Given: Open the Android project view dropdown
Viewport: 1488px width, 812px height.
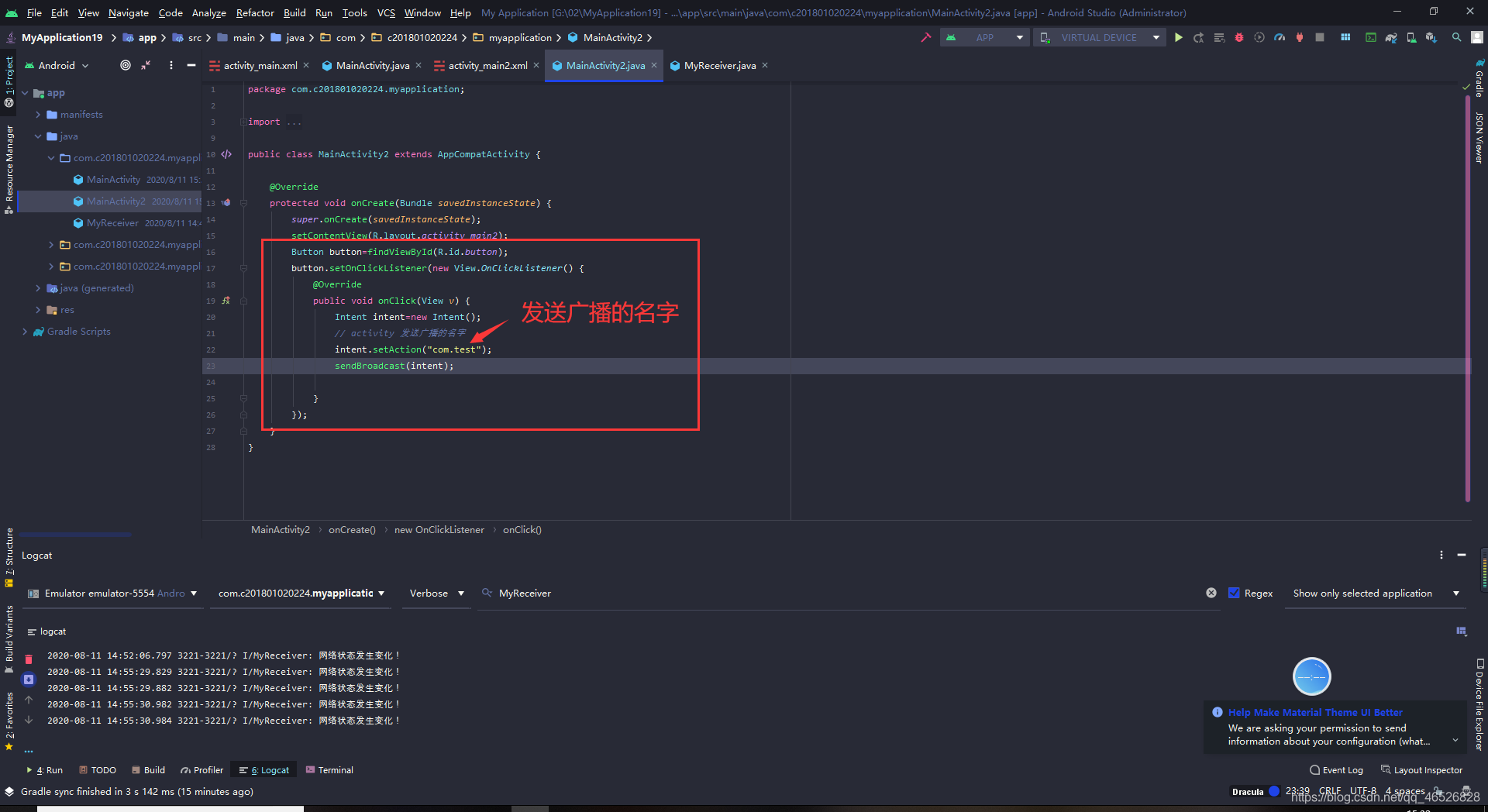Looking at the screenshot, I should coord(57,65).
